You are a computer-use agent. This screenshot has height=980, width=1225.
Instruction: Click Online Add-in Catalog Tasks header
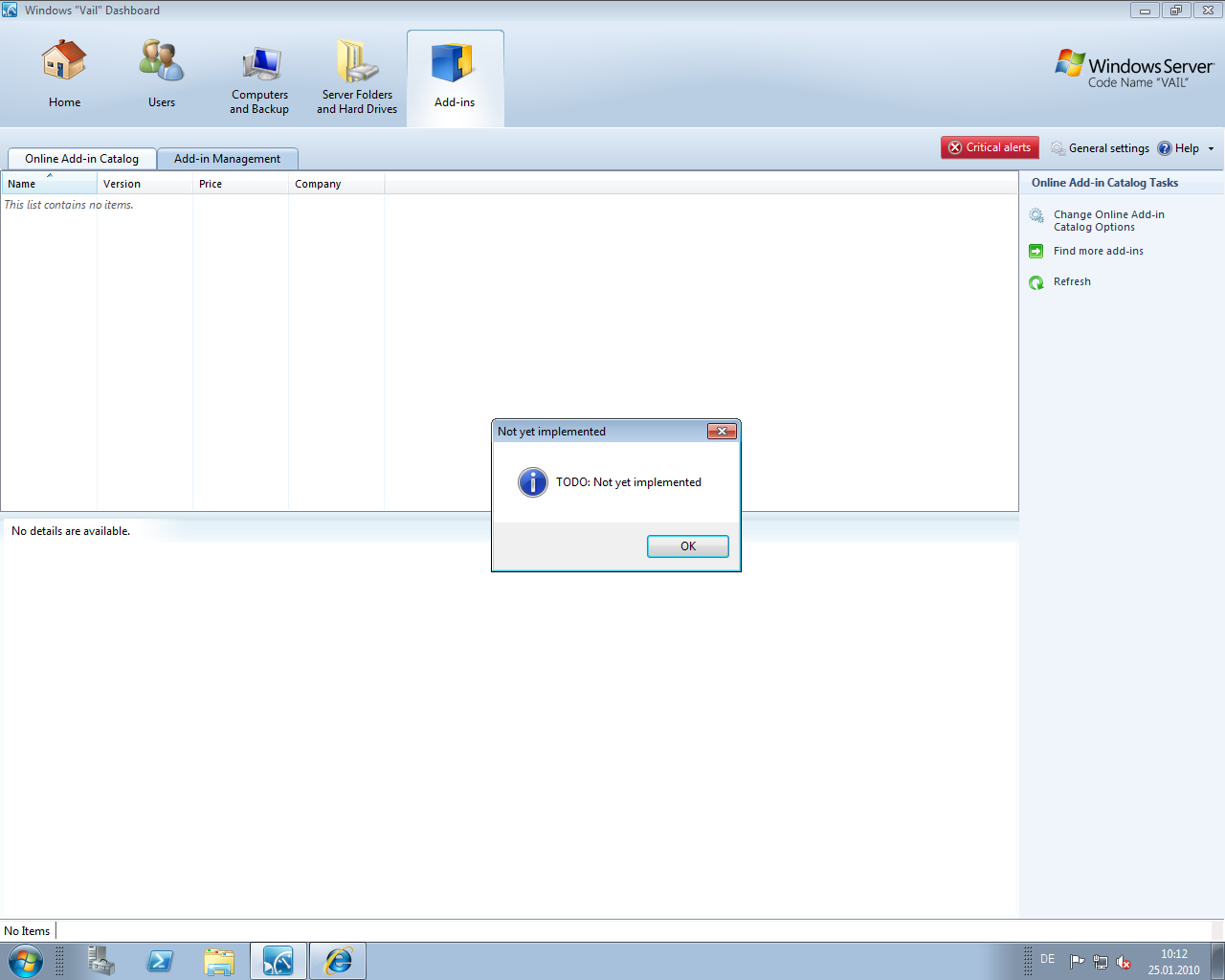pos(1104,183)
